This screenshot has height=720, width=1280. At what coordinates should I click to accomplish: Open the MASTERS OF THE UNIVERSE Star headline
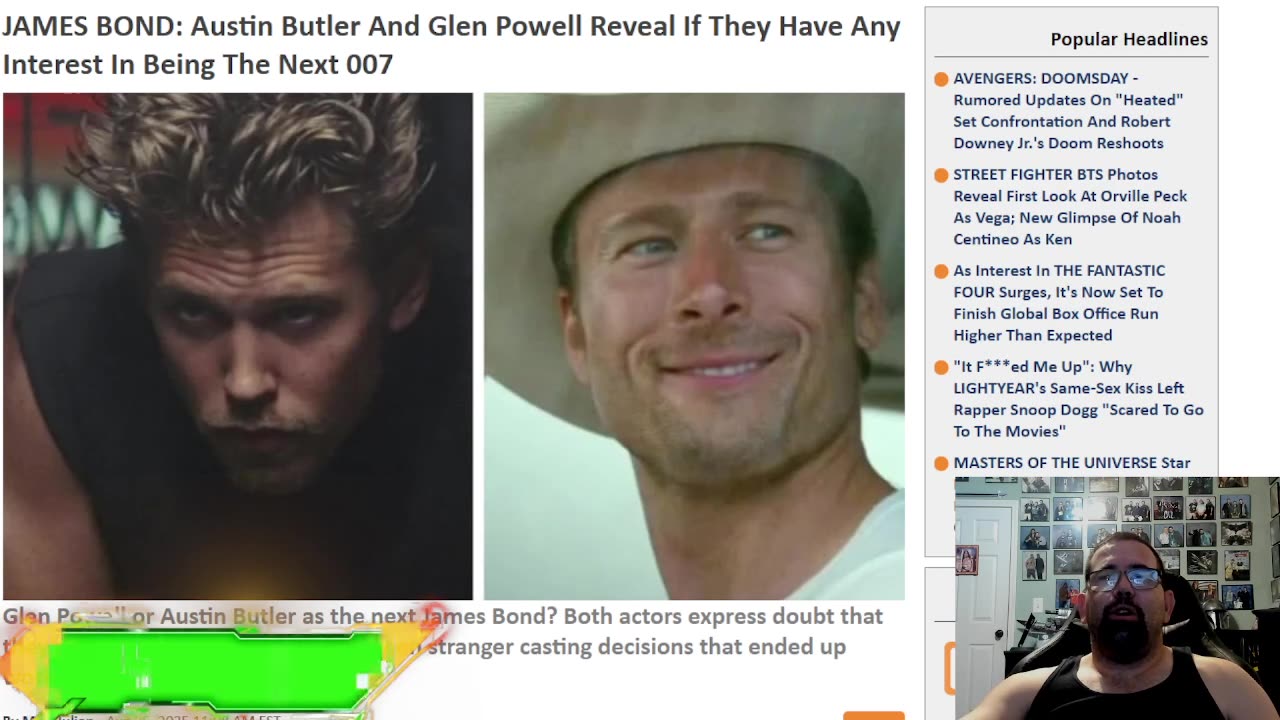[x=1072, y=463]
